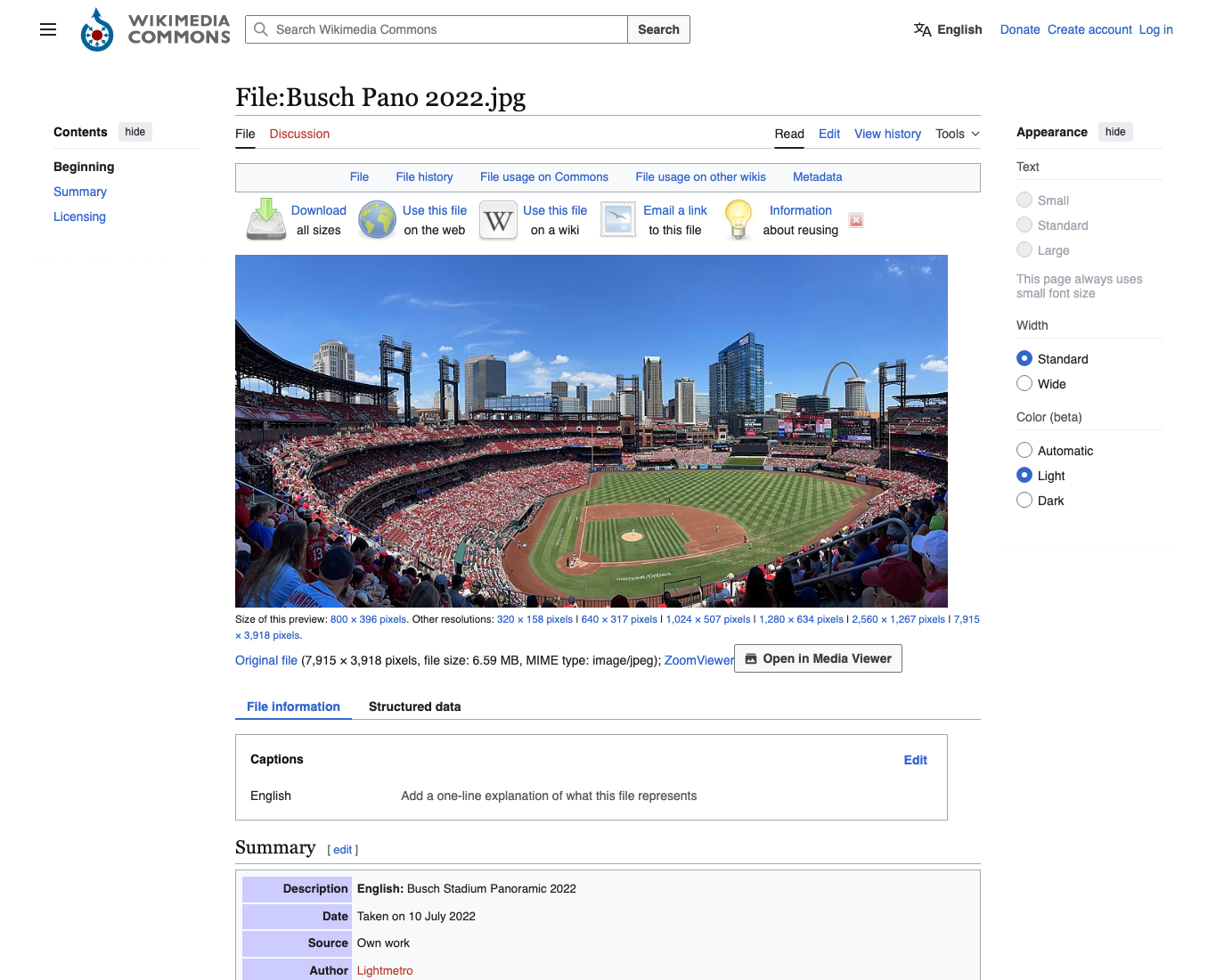Click the Wikipedia W wiki icon
The width and height of the screenshot is (1216, 980).
[x=498, y=220]
